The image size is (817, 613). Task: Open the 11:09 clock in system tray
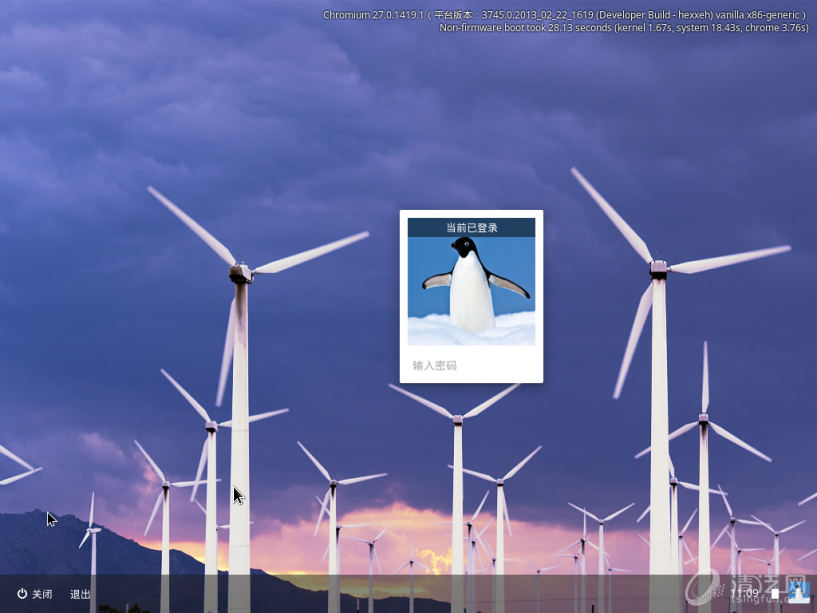pos(744,593)
